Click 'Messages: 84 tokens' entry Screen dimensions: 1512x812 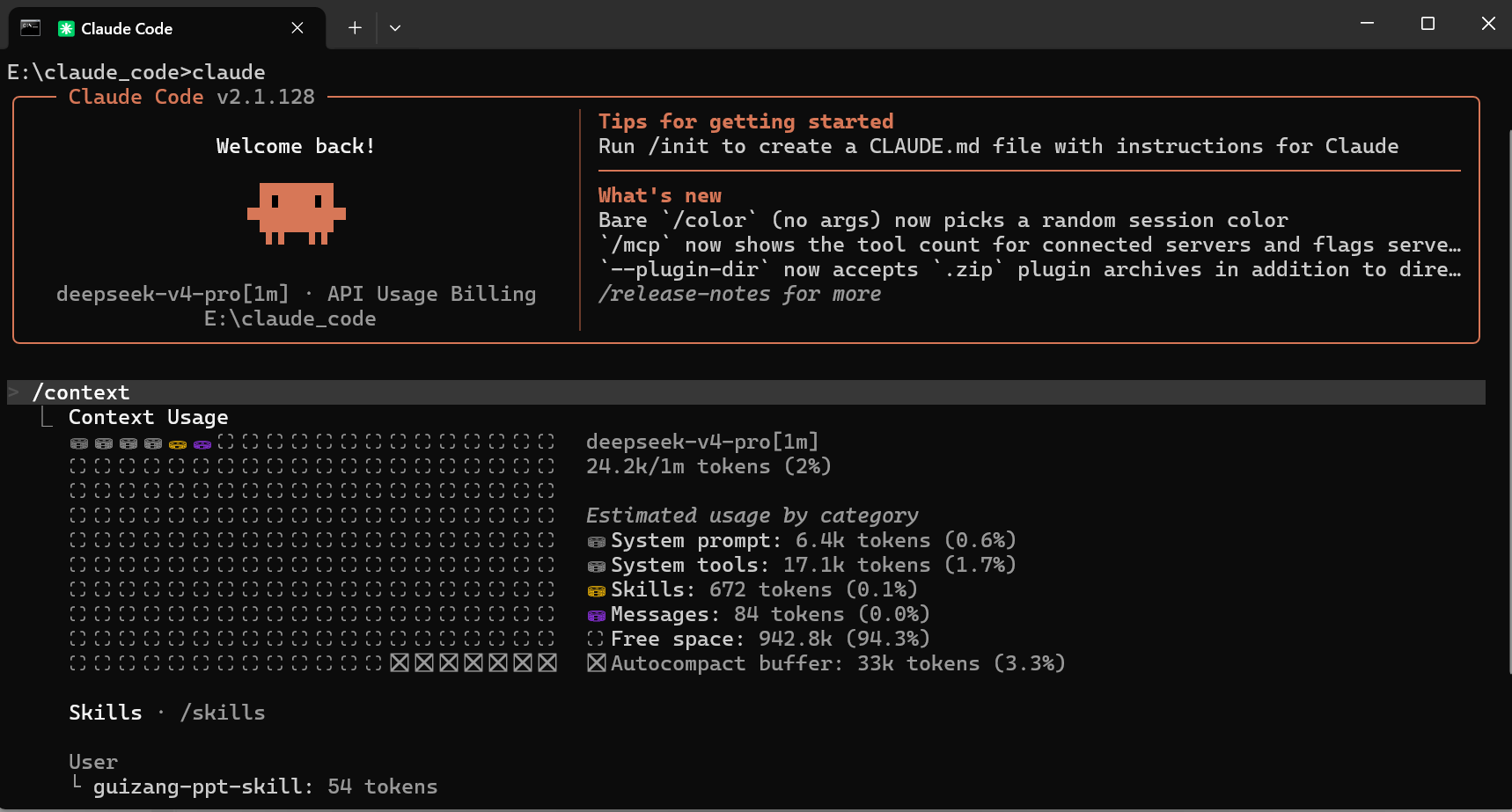[771, 614]
